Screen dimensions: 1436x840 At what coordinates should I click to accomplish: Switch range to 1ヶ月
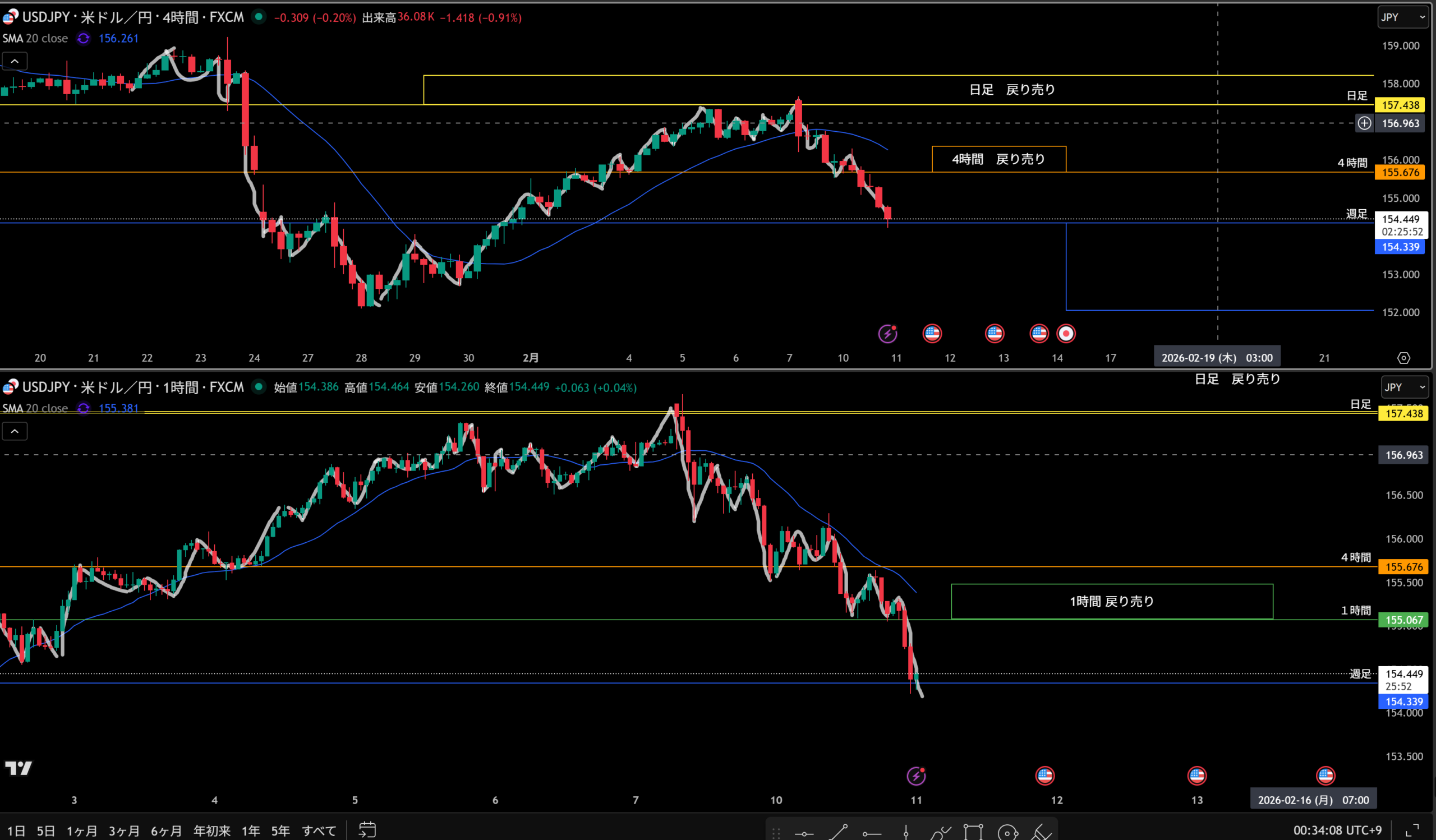(81, 831)
